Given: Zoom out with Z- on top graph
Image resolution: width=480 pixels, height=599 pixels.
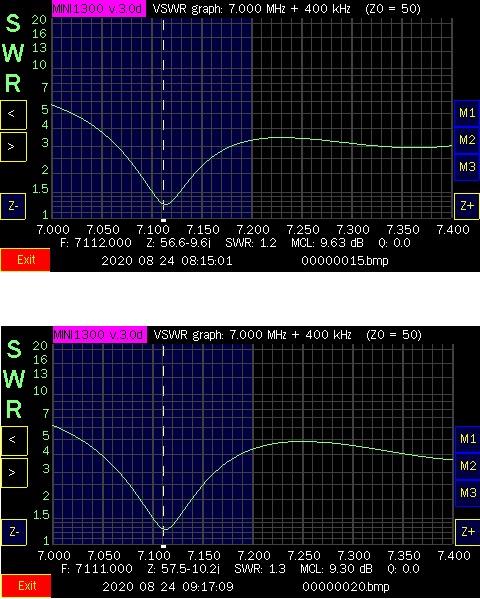Looking at the screenshot, I should [x=13, y=206].
